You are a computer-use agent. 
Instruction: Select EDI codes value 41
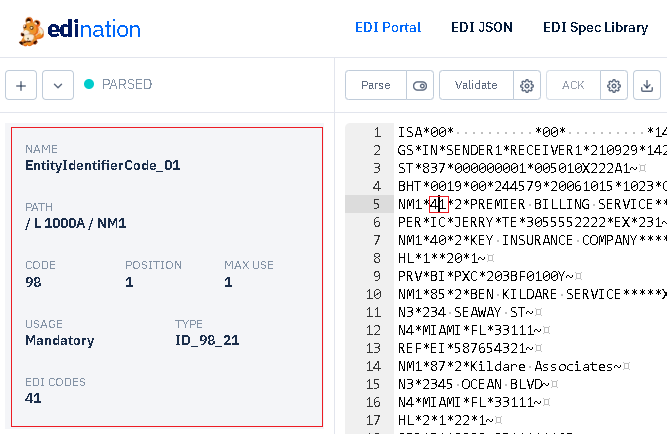[x=33, y=398]
